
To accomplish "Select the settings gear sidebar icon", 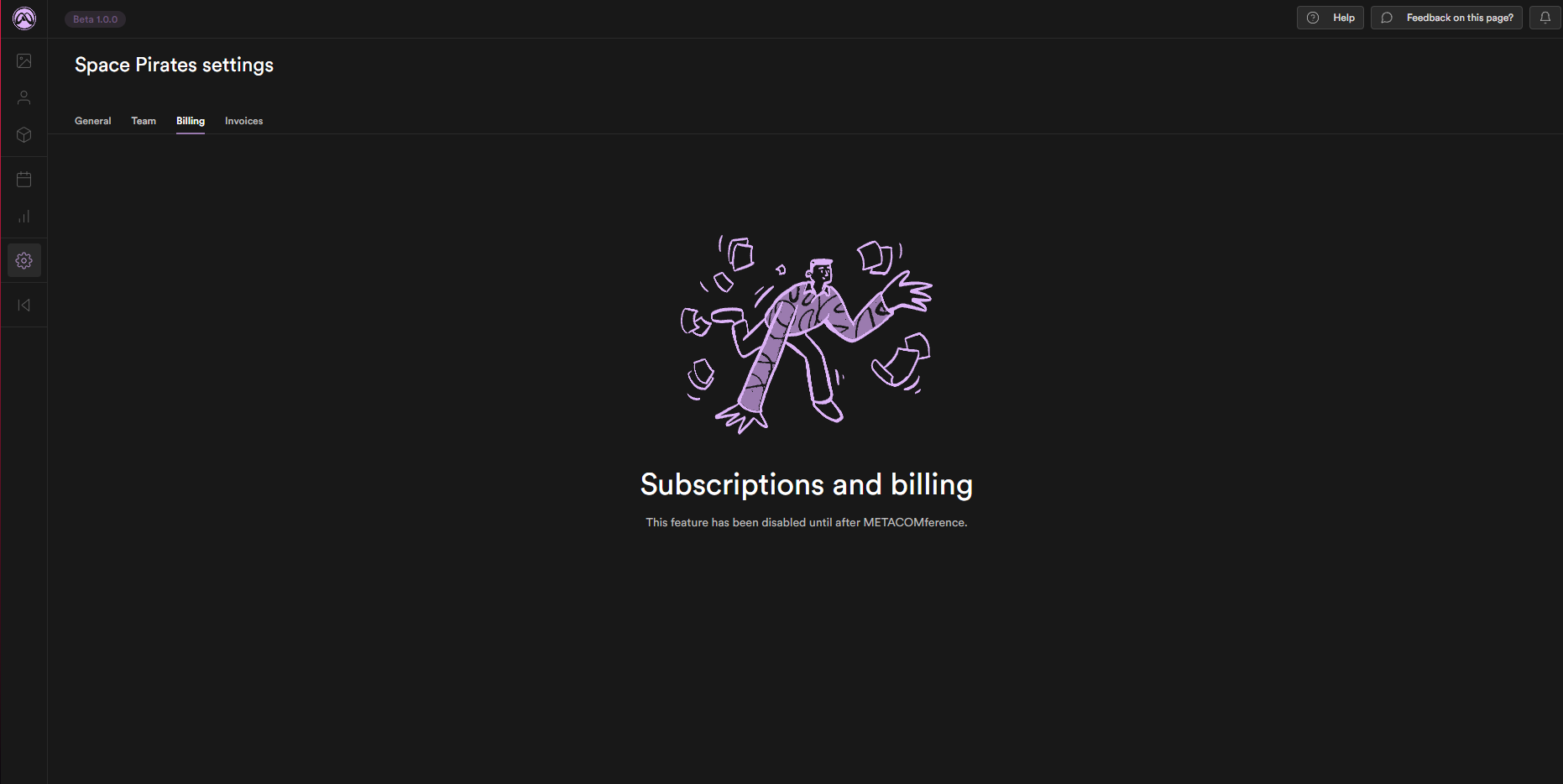I will [x=24, y=260].
